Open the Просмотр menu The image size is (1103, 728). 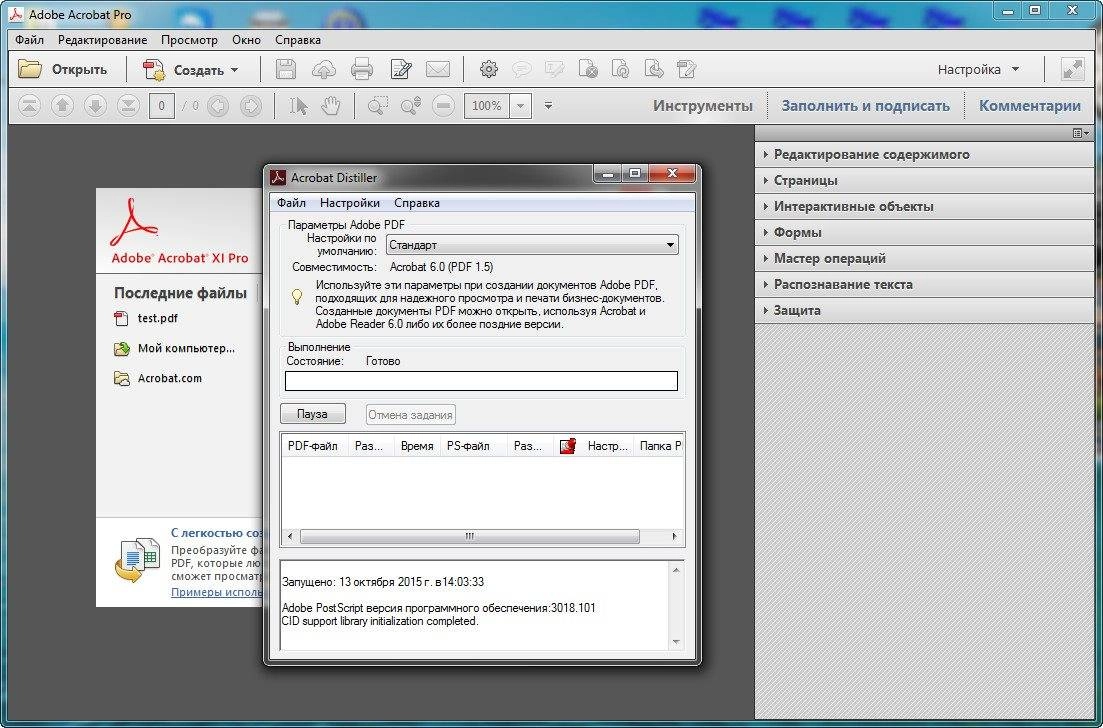pyautogui.click(x=189, y=40)
